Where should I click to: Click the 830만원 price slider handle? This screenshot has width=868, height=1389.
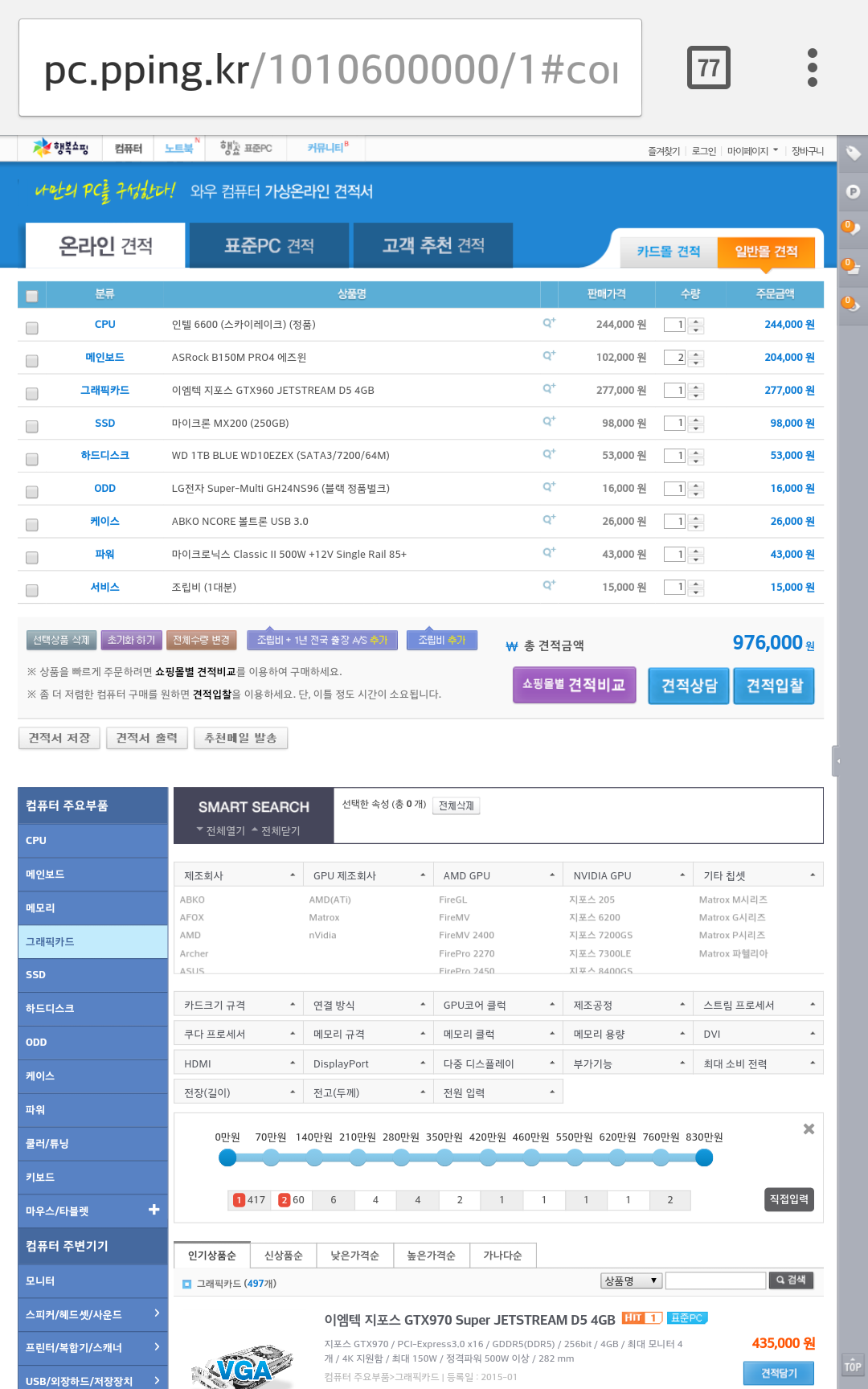pos(704,1157)
